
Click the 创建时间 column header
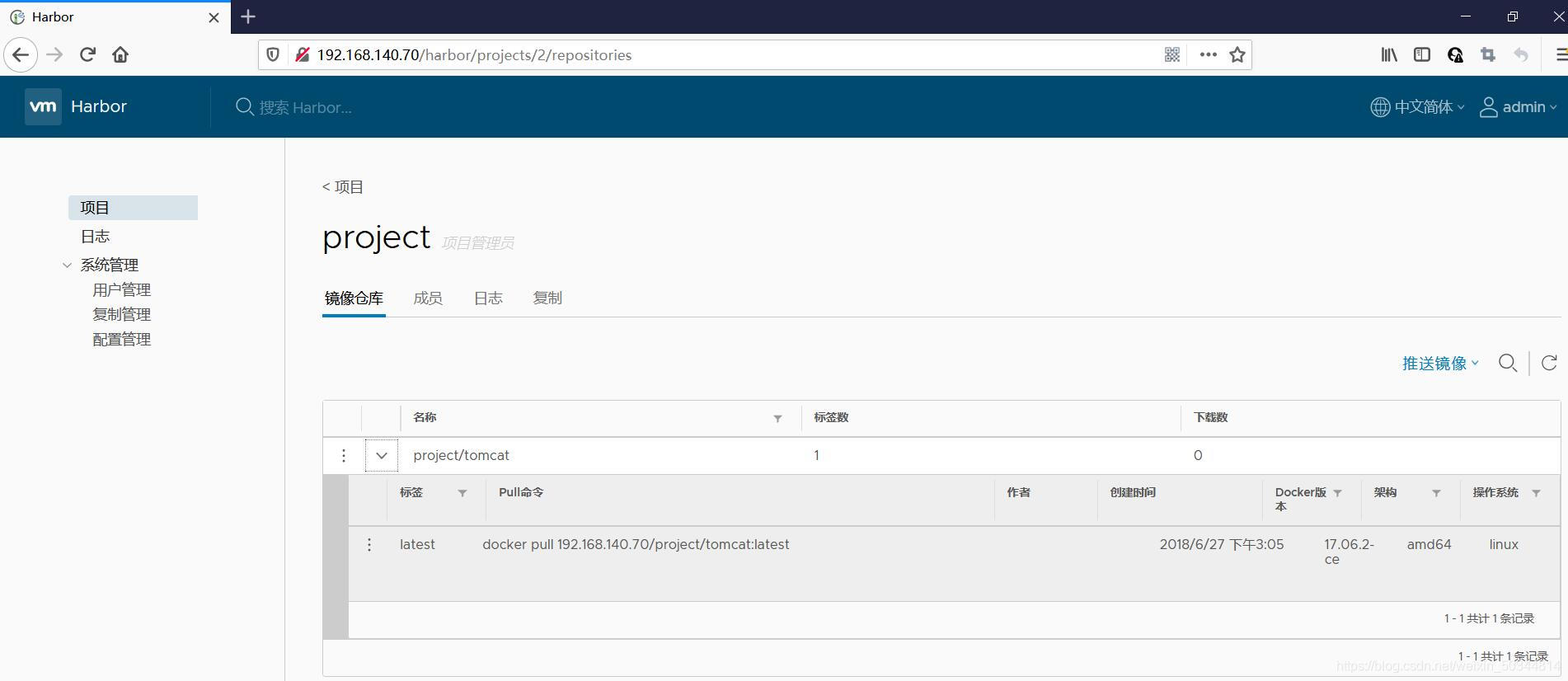1133,492
